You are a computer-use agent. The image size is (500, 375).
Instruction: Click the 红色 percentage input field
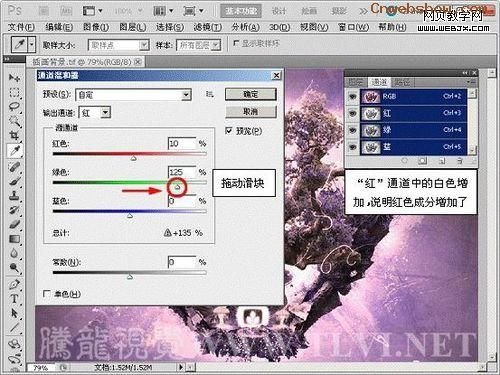coord(182,144)
